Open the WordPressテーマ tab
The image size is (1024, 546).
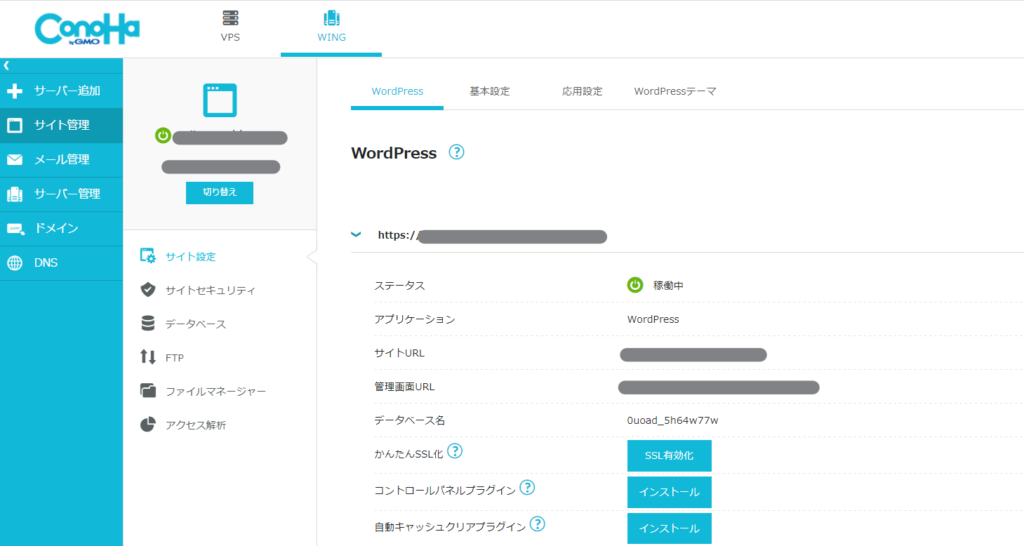675,91
